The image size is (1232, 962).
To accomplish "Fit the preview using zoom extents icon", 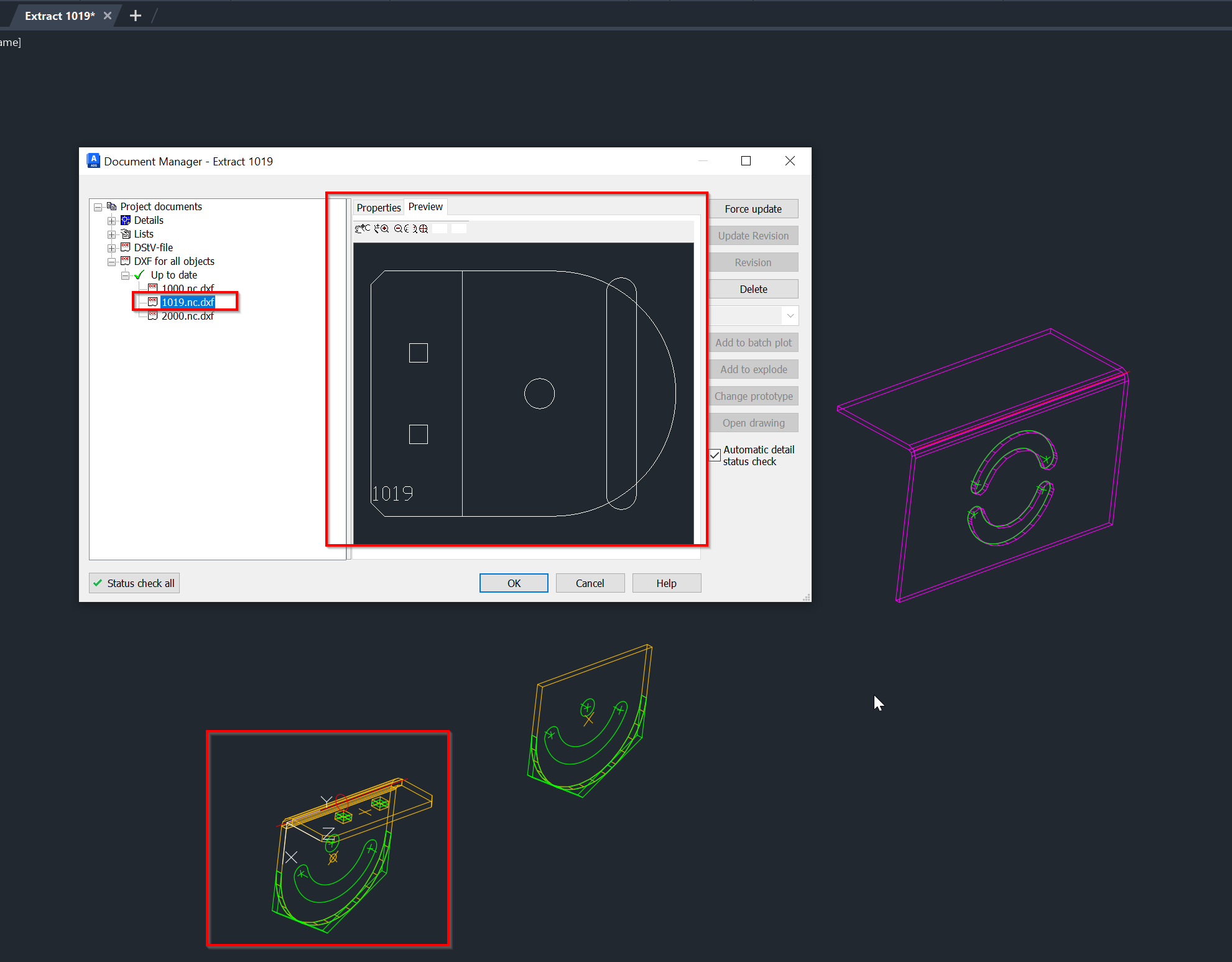I will (423, 229).
